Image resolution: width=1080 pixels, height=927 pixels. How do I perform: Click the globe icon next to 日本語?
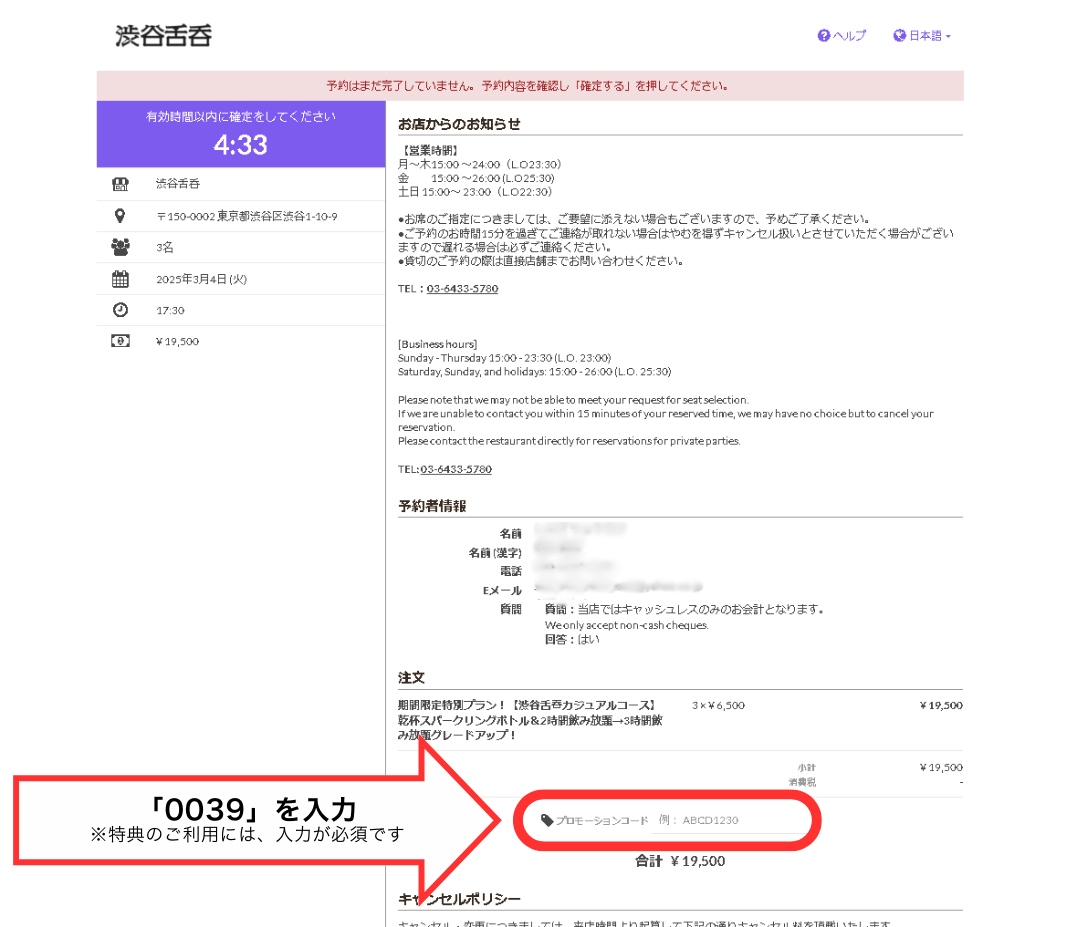point(901,35)
